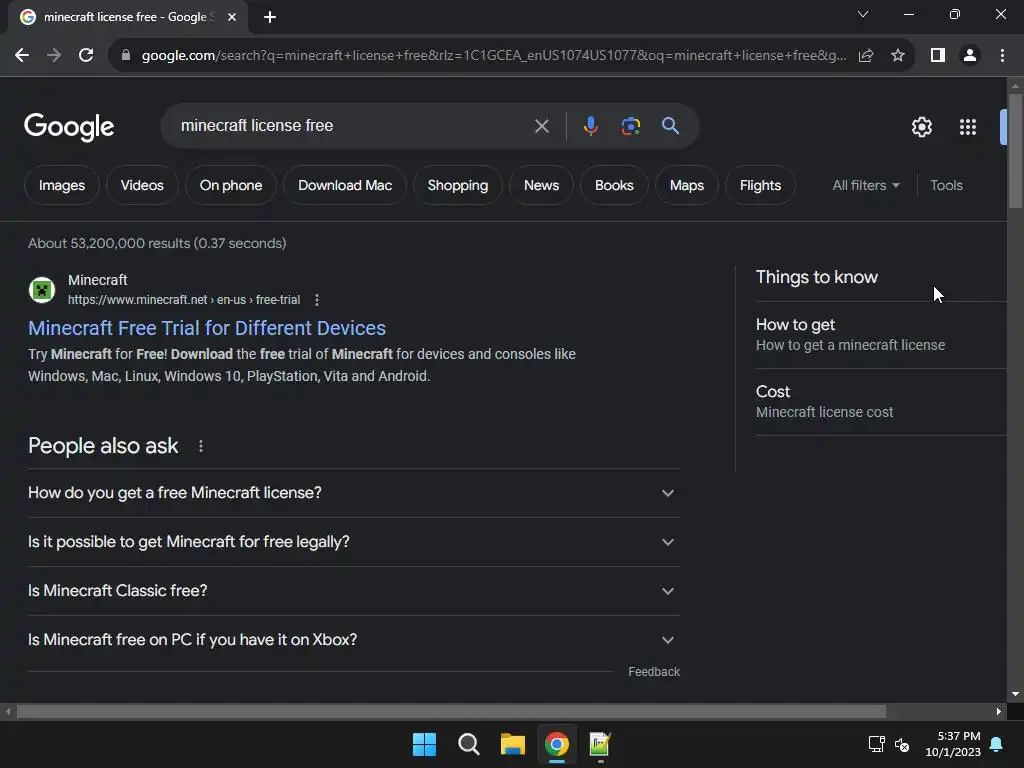Click the Feedback link
The width and height of the screenshot is (1024, 768).
pyautogui.click(x=654, y=672)
